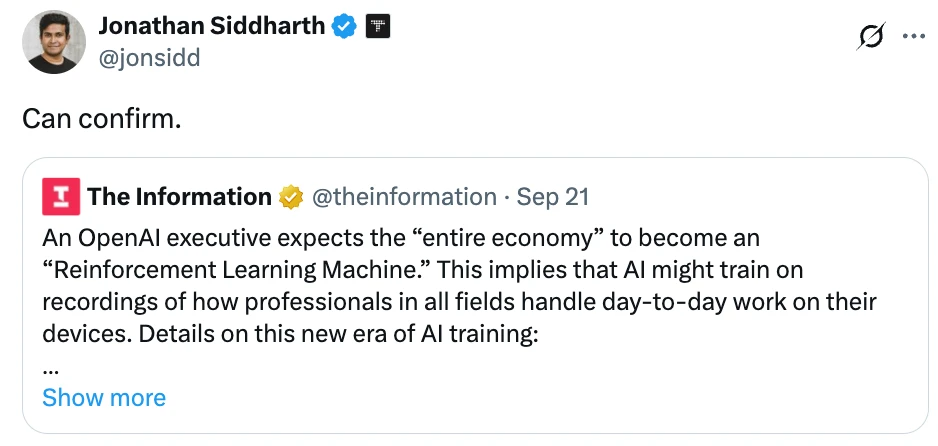Click The Information account name
This screenshot has height=446, width=938.
pos(179,197)
